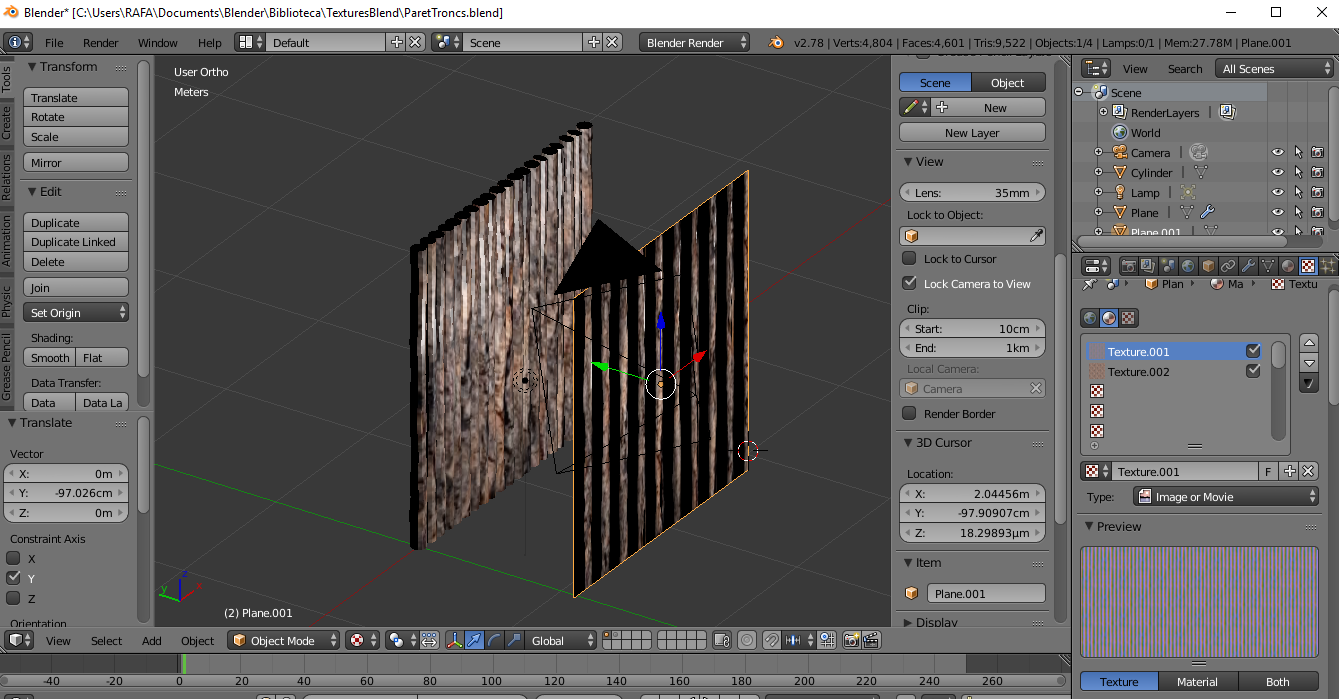1339x699 pixels.
Task: Open the Modifiers wrench properties tab
Action: 1247,266
